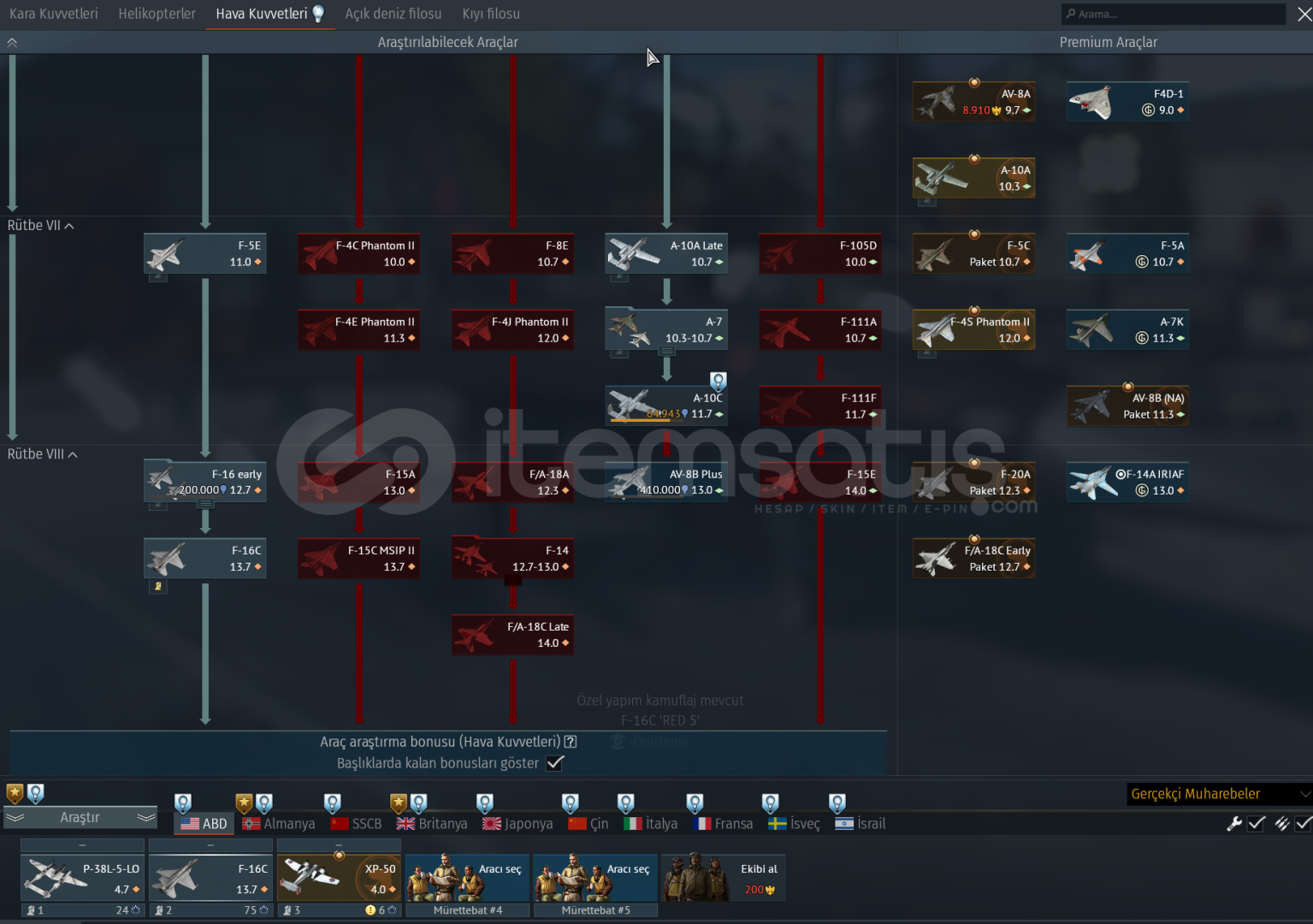Toggle the ammo auto-refill checkbox

pyautogui.click(x=1304, y=823)
